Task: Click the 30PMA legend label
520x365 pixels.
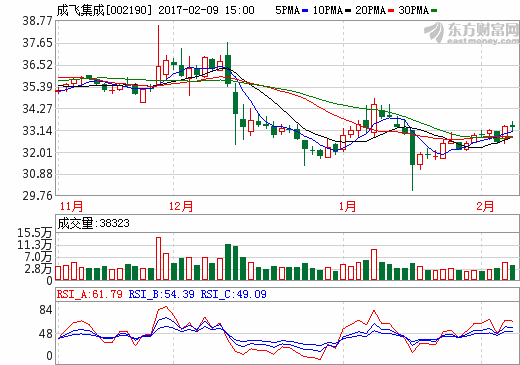Action: [414, 10]
